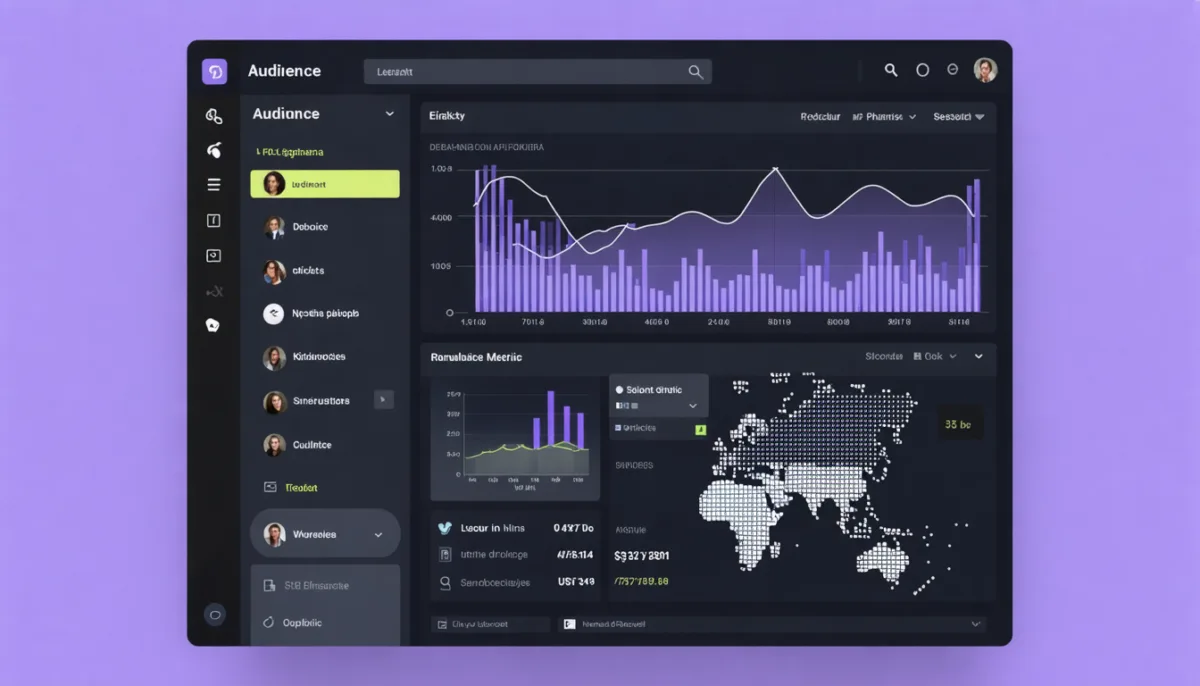Screen dimensions: 1200x686
Task: Select the Solont dirutic radio option
Action: (650, 390)
